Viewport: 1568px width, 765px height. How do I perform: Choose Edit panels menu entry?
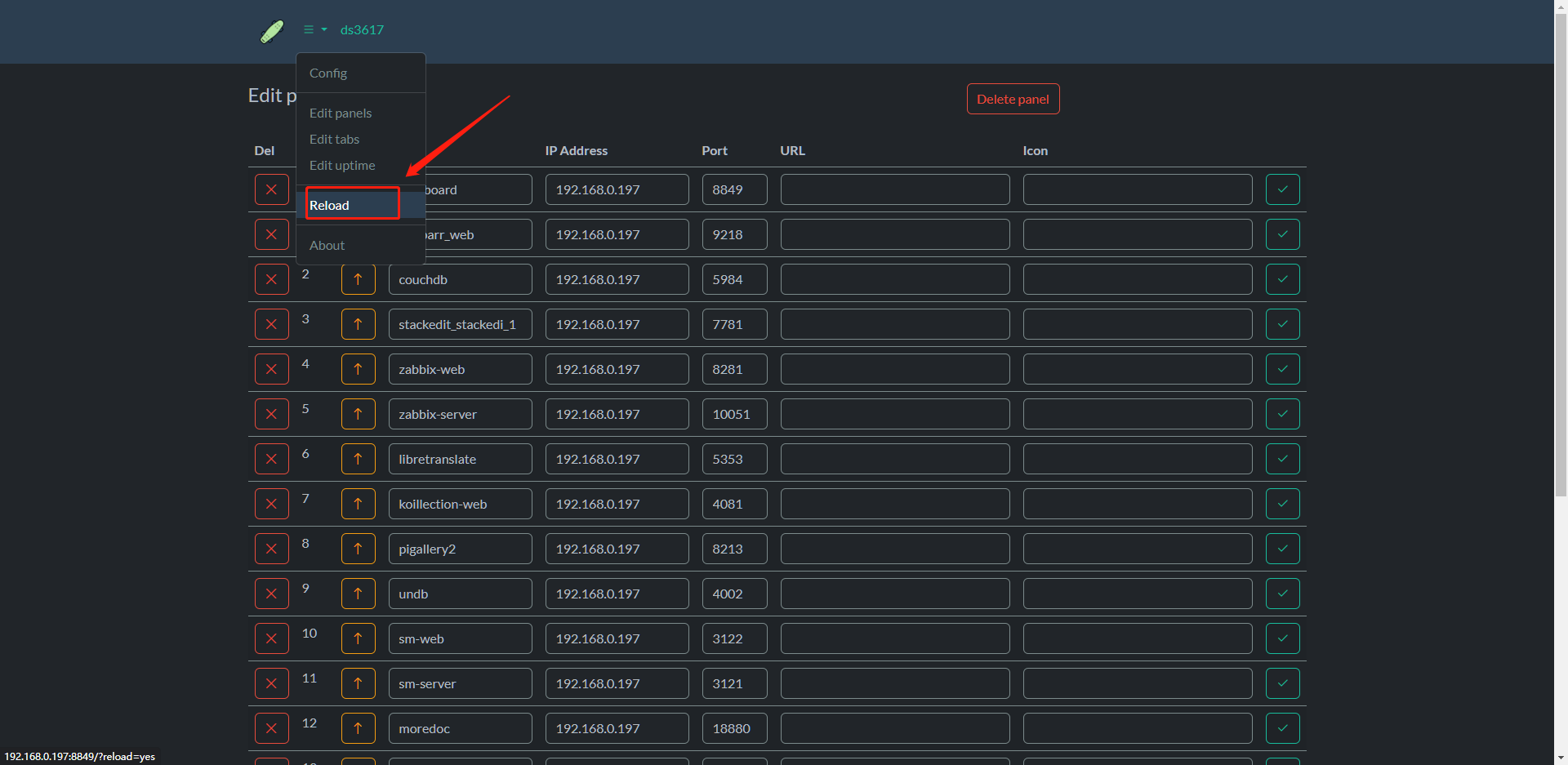(x=360, y=113)
